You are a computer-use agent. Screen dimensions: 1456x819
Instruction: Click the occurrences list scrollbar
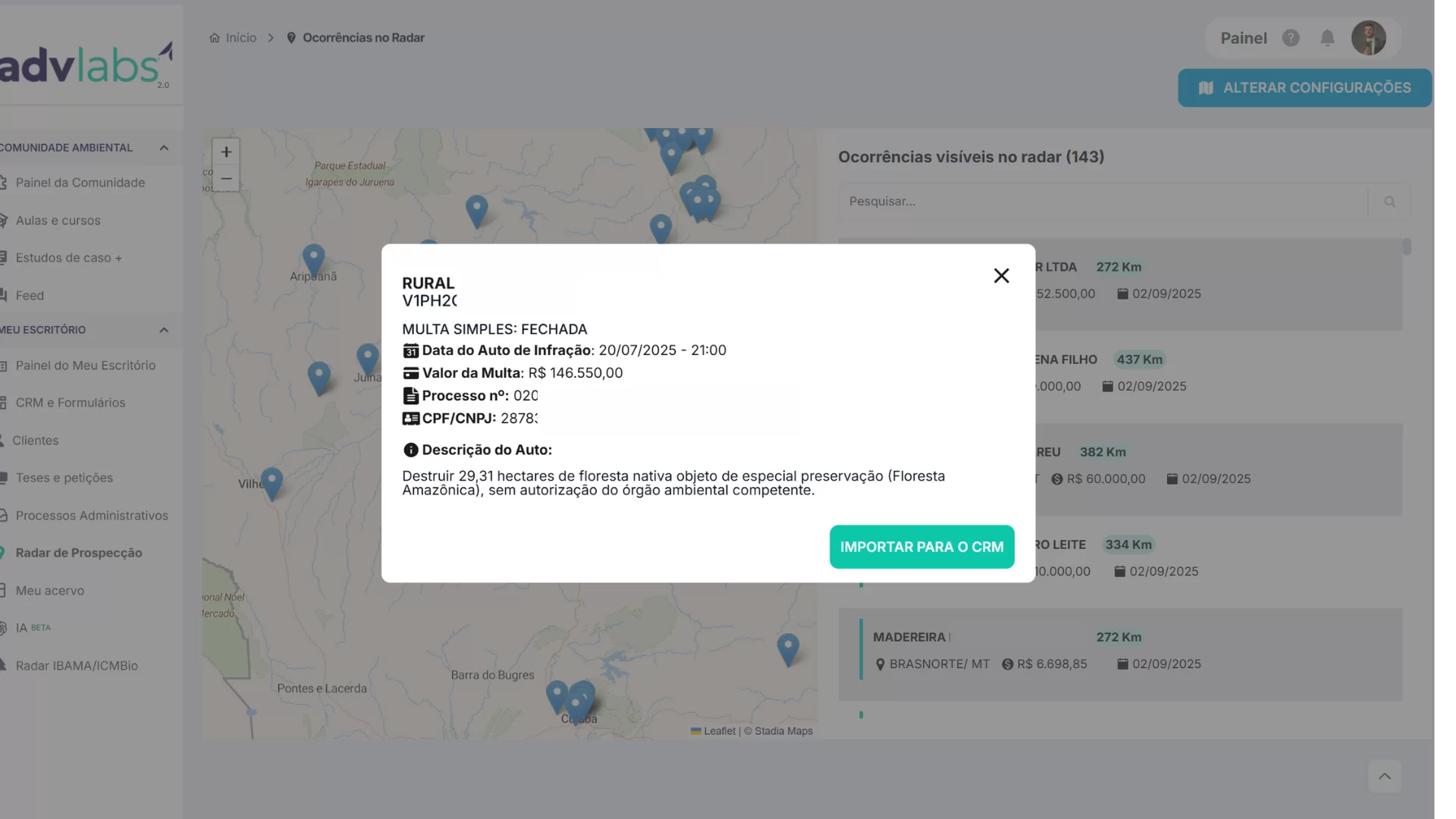point(1406,248)
